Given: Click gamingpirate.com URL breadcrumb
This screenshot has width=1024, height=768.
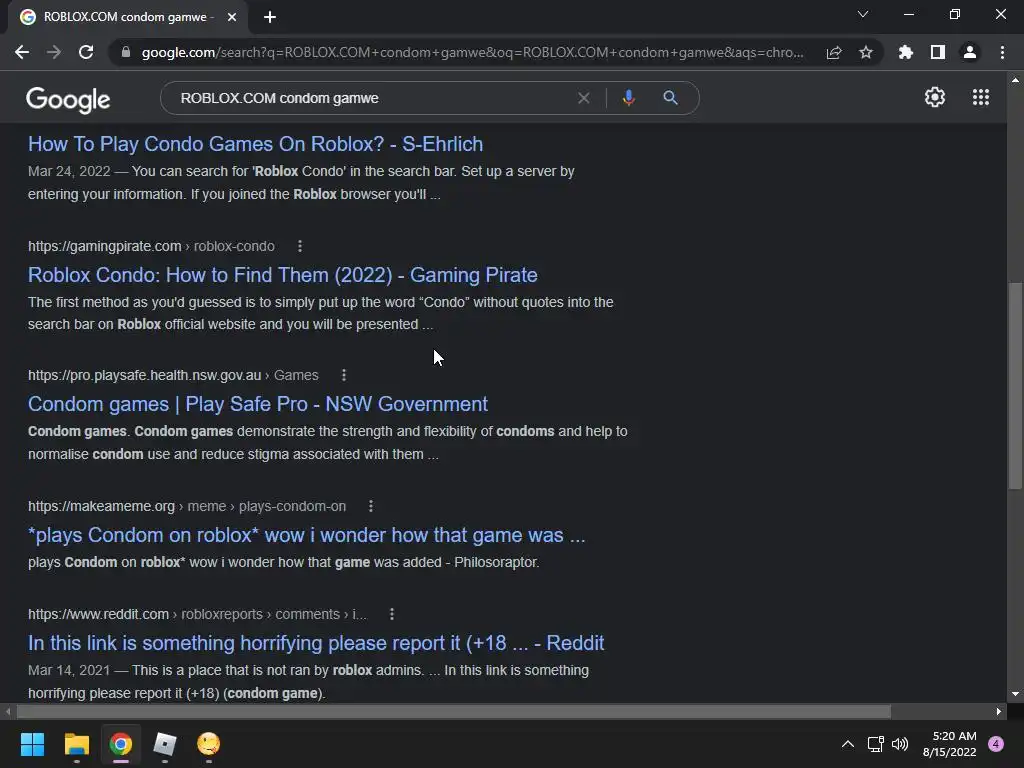Looking at the screenshot, I should click(151, 246).
